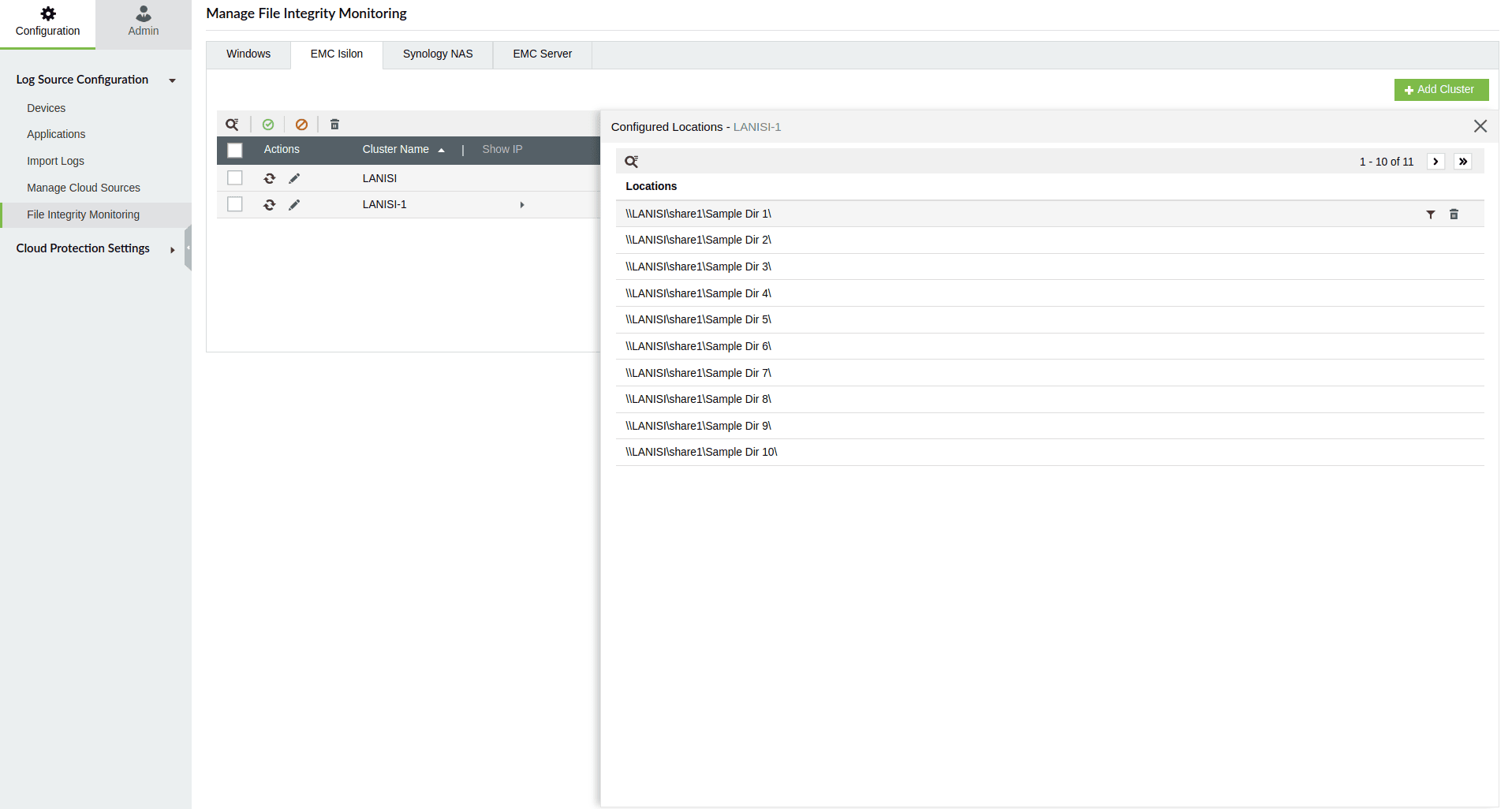Select the EMC Isilon tab

(337, 54)
